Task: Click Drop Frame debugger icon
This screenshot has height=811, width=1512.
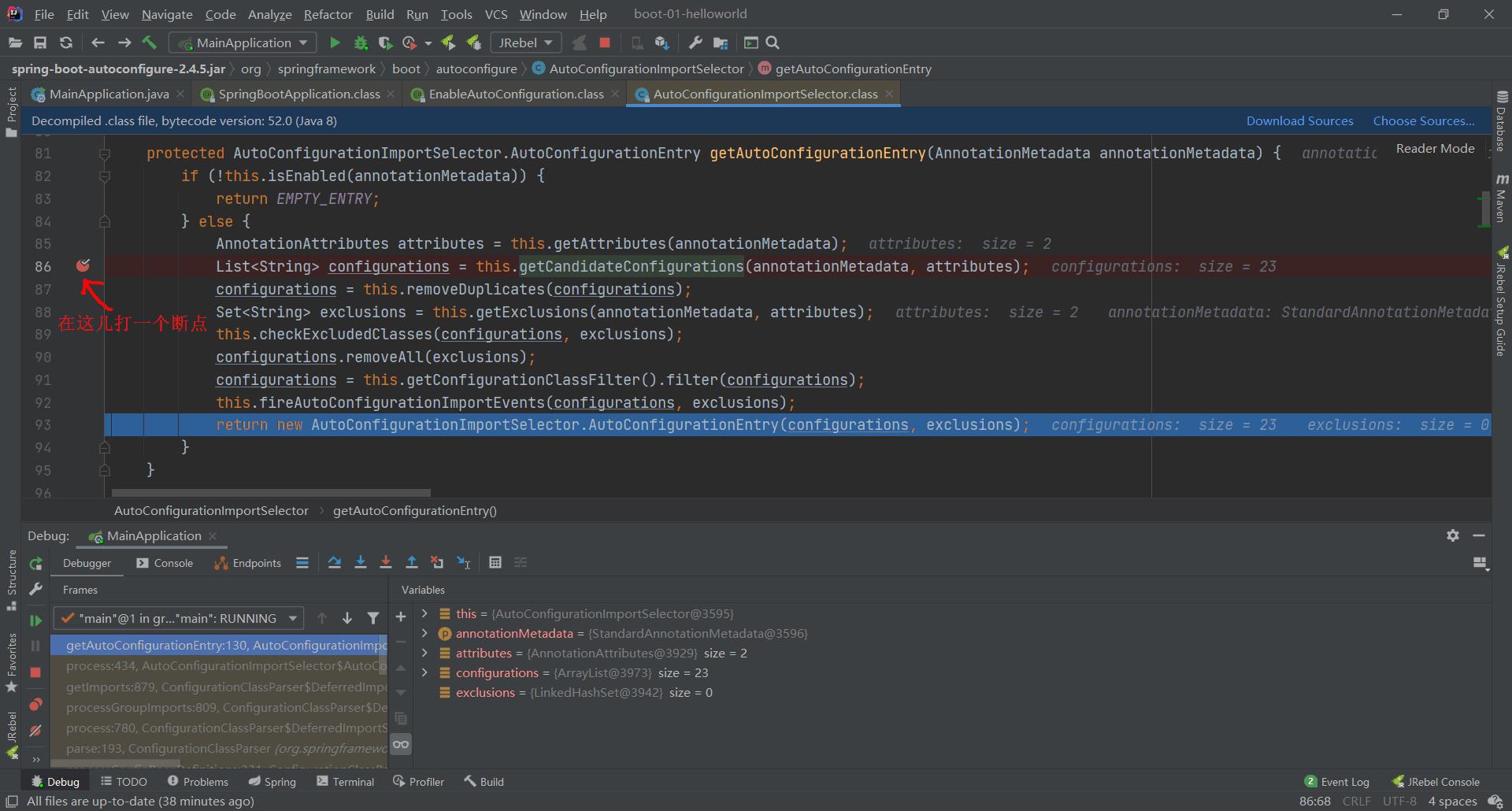Action: (437, 562)
